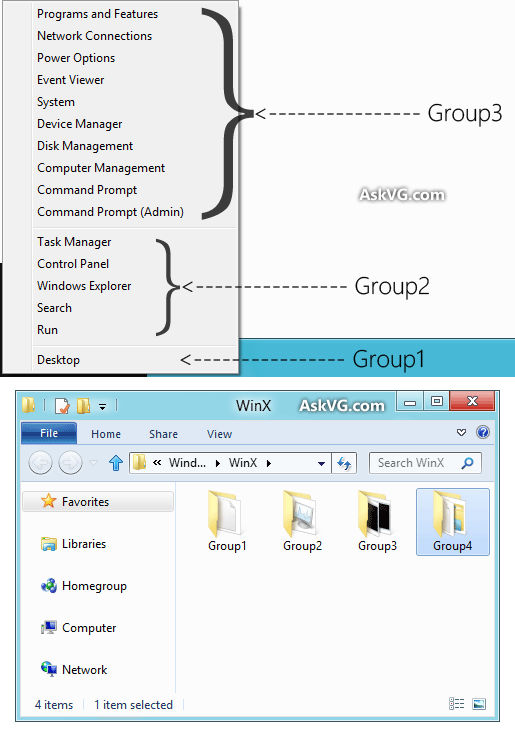Viewport: 515px width, 736px height.
Task: Switch to the View ribbon tab
Action: click(x=219, y=434)
